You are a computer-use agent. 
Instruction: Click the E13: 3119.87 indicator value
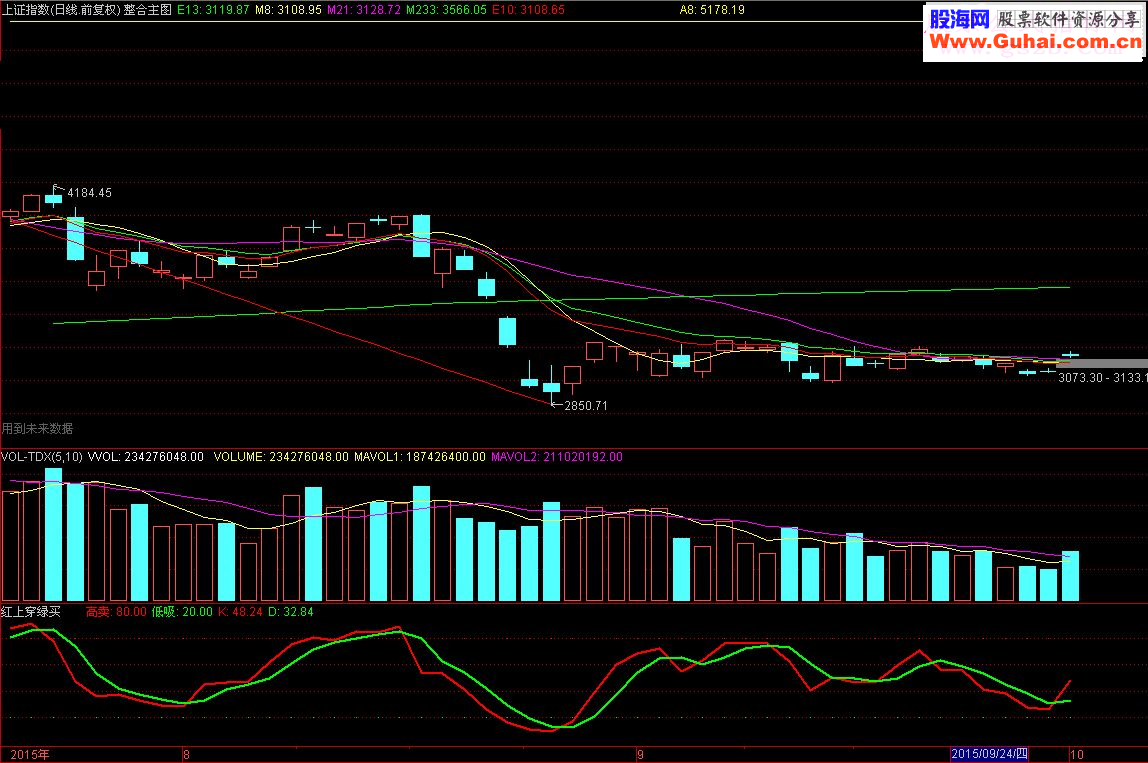click(213, 10)
